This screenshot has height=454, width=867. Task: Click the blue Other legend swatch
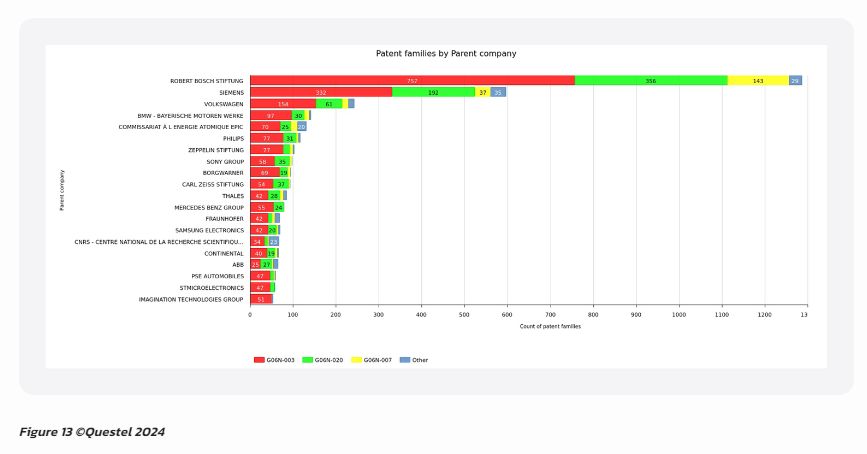[x=405, y=360]
